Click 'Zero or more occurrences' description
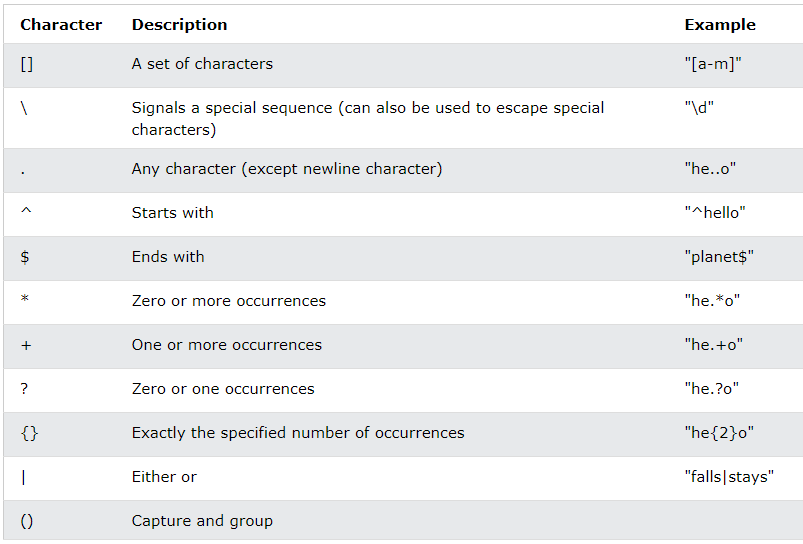Image resolution: width=803 pixels, height=544 pixels. [228, 301]
